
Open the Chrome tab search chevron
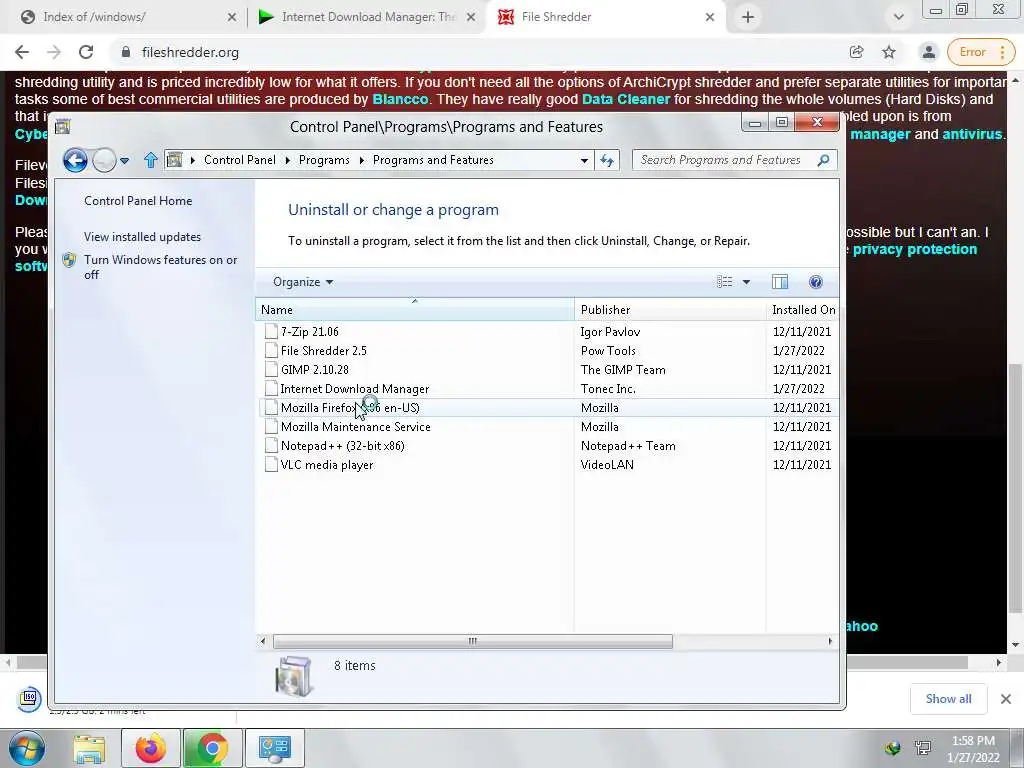[899, 17]
